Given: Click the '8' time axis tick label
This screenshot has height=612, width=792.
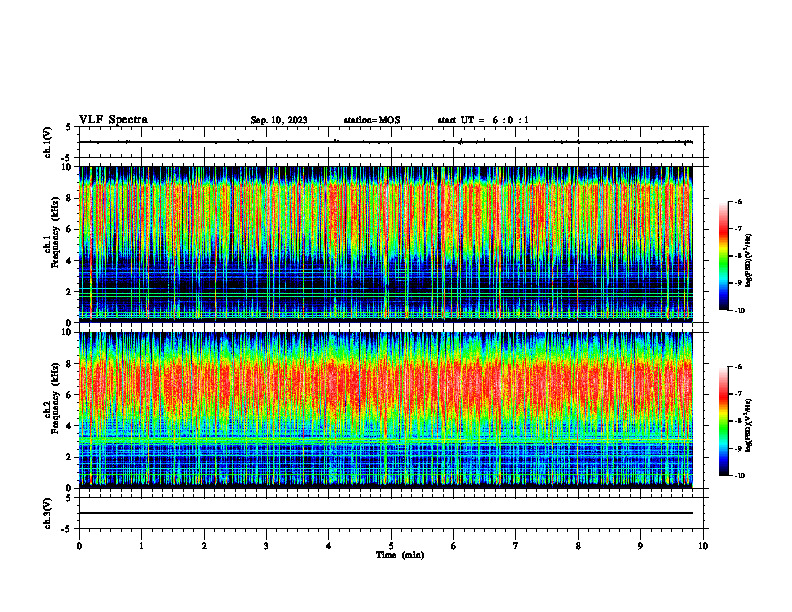Looking at the screenshot, I should pyautogui.click(x=578, y=546).
